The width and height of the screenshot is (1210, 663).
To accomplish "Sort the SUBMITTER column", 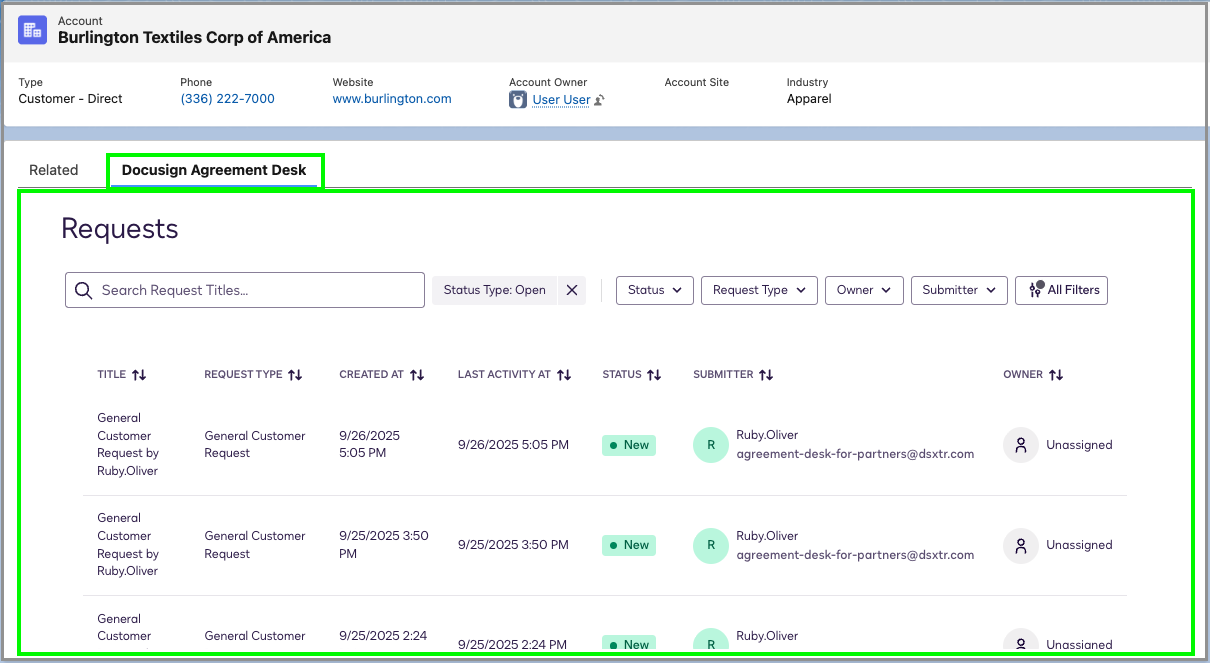I will [x=767, y=374].
